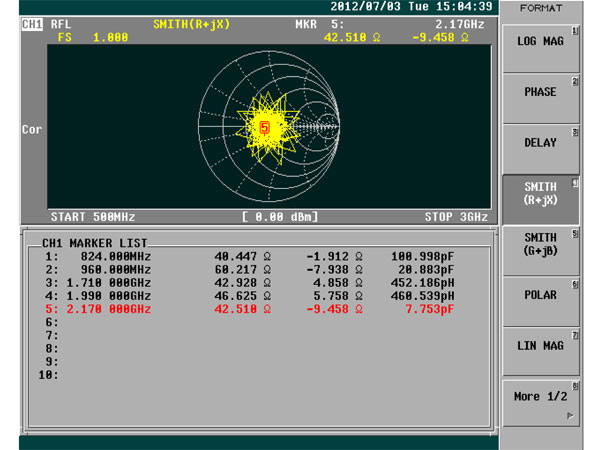600x450 pixels.
Task: Click the empty marker 10 row label
Action: 49,375
